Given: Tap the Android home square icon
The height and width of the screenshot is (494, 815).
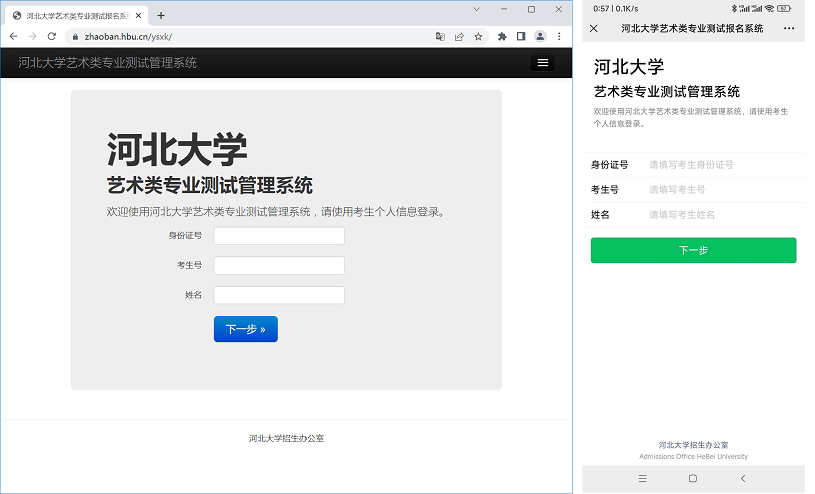Looking at the screenshot, I should click(x=693, y=478).
